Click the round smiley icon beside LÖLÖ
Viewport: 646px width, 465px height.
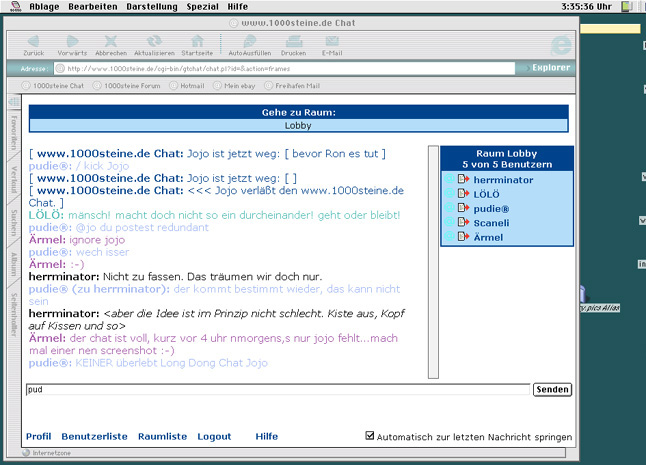click(449, 194)
